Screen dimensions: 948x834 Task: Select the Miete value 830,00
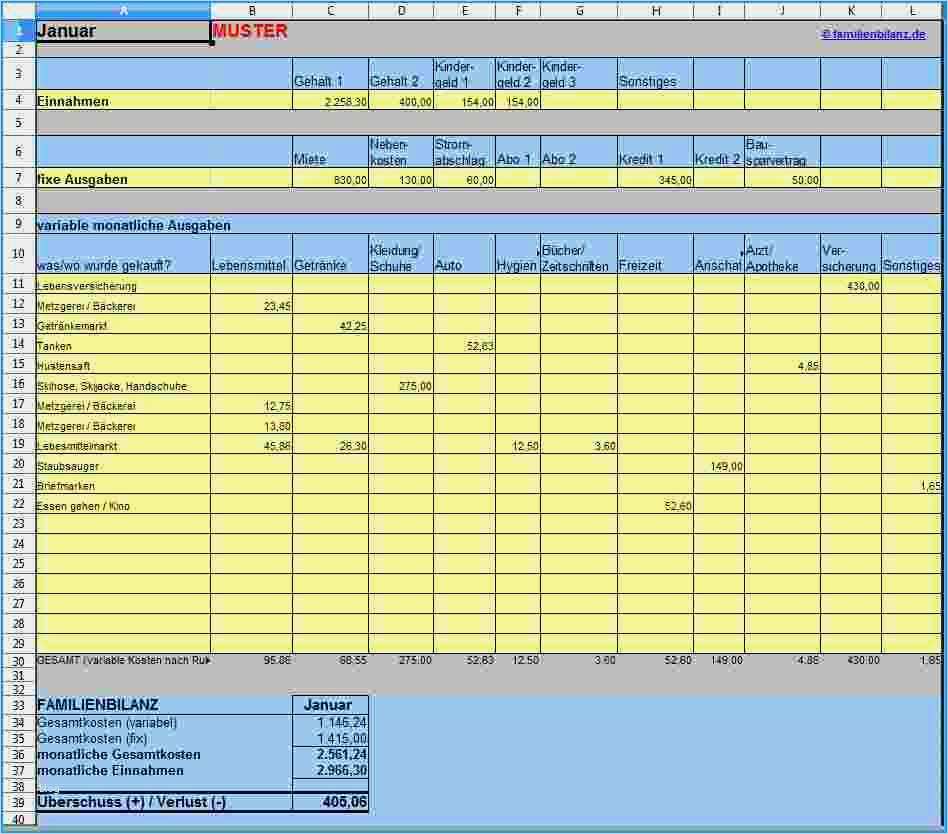click(x=330, y=178)
